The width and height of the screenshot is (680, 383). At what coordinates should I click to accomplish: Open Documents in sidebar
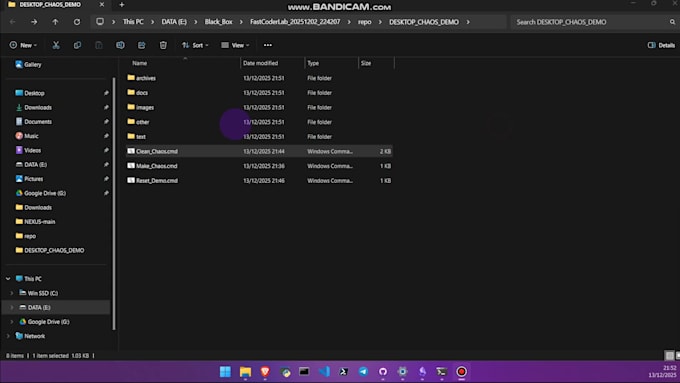point(34,122)
